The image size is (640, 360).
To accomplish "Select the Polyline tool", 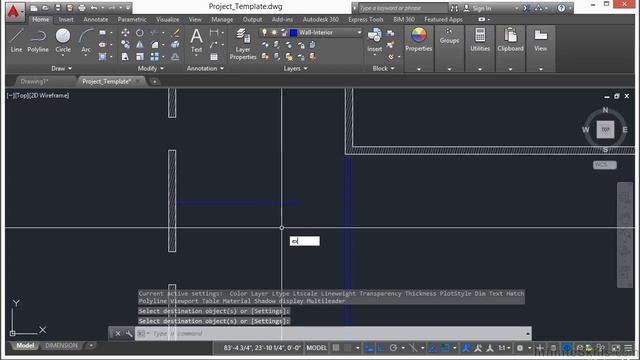I will [x=38, y=40].
